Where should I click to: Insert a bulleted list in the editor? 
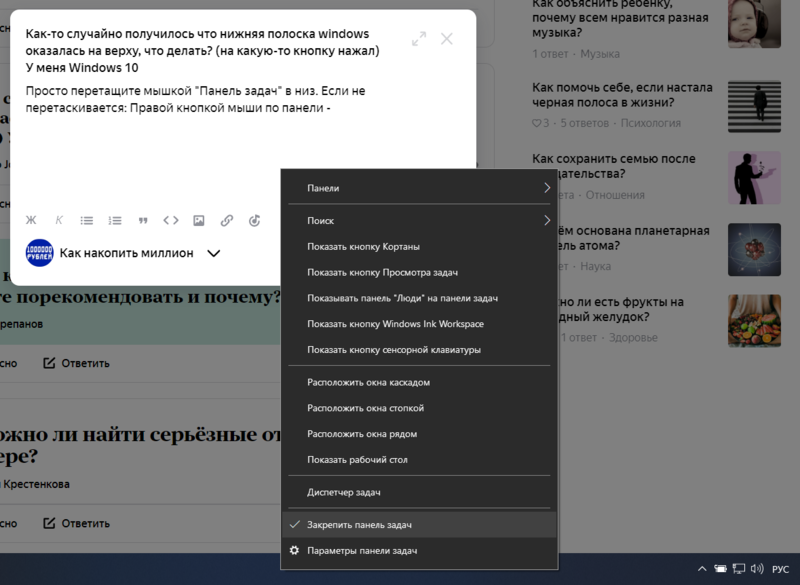point(87,220)
